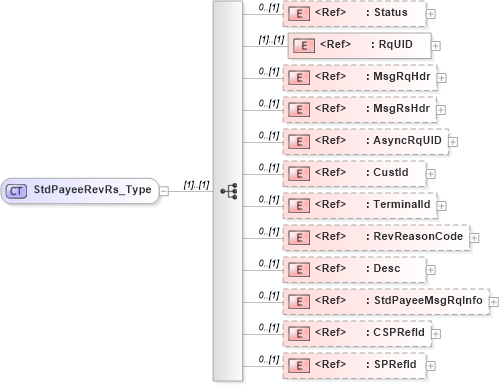Click the E icon of AsyncRqUID element
The height and width of the screenshot is (385, 499).
(299, 142)
